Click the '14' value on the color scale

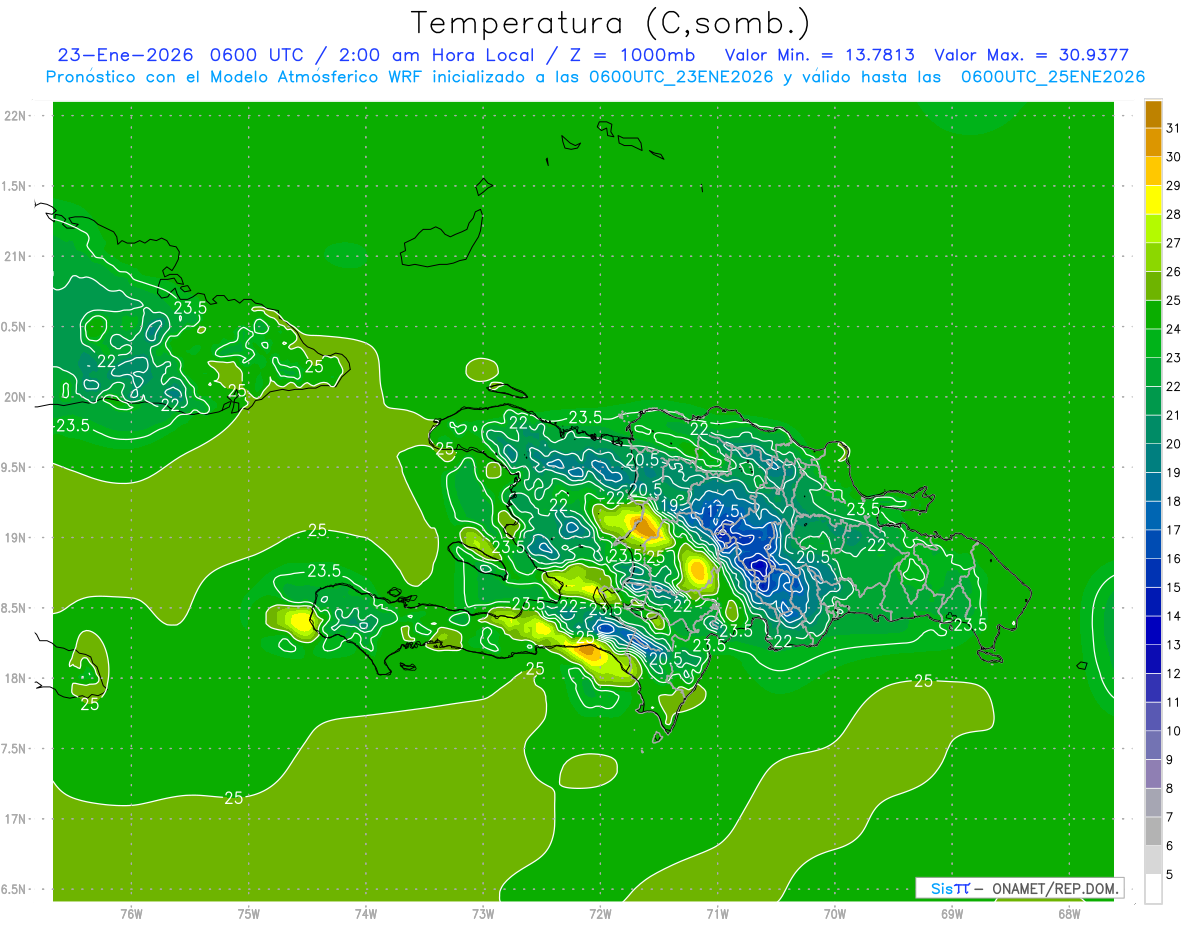click(x=1174, y=616)
